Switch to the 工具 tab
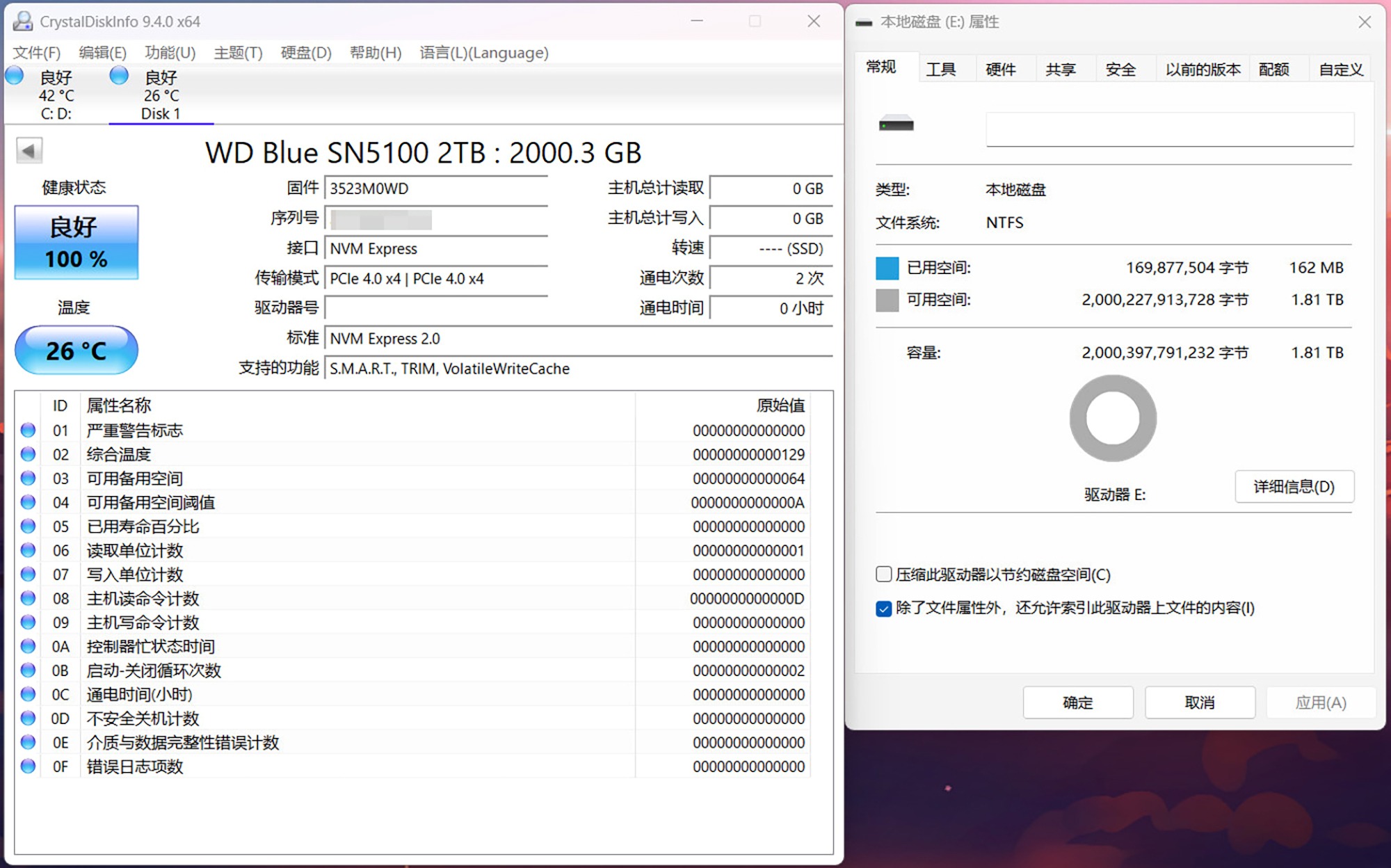 click(940, 70)
